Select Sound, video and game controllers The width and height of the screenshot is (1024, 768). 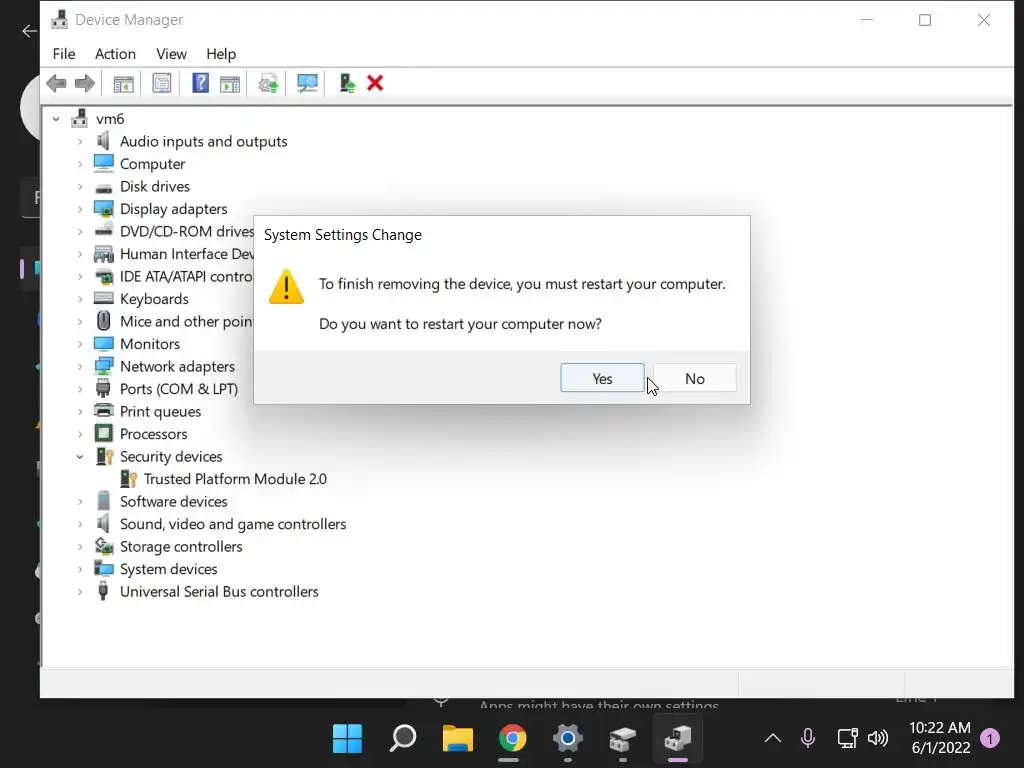233,524
